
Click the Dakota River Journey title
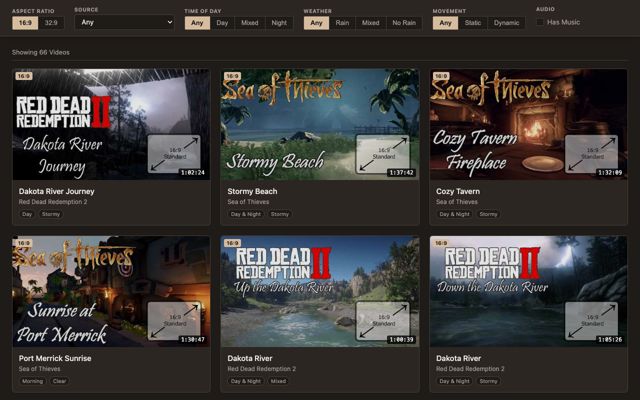point(56,191)
